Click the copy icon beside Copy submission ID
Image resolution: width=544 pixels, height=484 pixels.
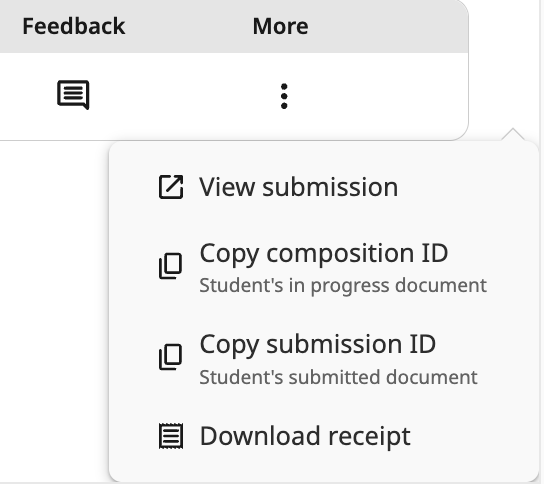point(170,357)
